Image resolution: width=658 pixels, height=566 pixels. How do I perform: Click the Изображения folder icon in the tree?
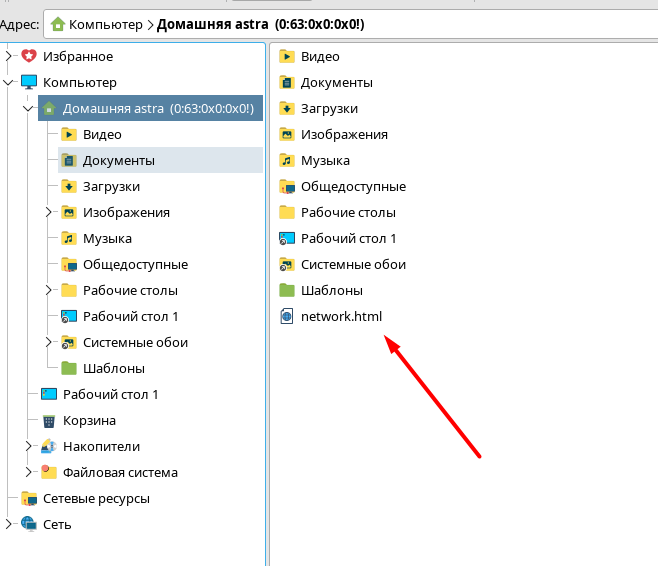coord(69,212)
